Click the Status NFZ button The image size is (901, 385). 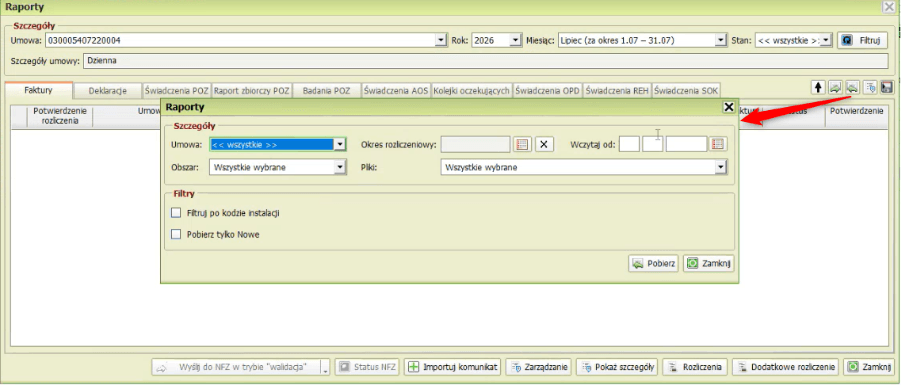(x=367, y=367)
